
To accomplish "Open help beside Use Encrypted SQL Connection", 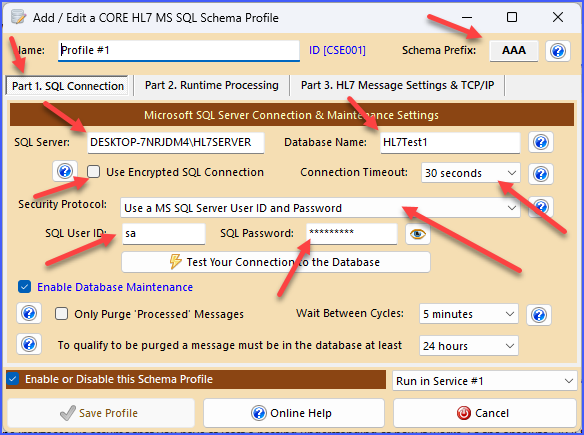I will tap(65, 171).
